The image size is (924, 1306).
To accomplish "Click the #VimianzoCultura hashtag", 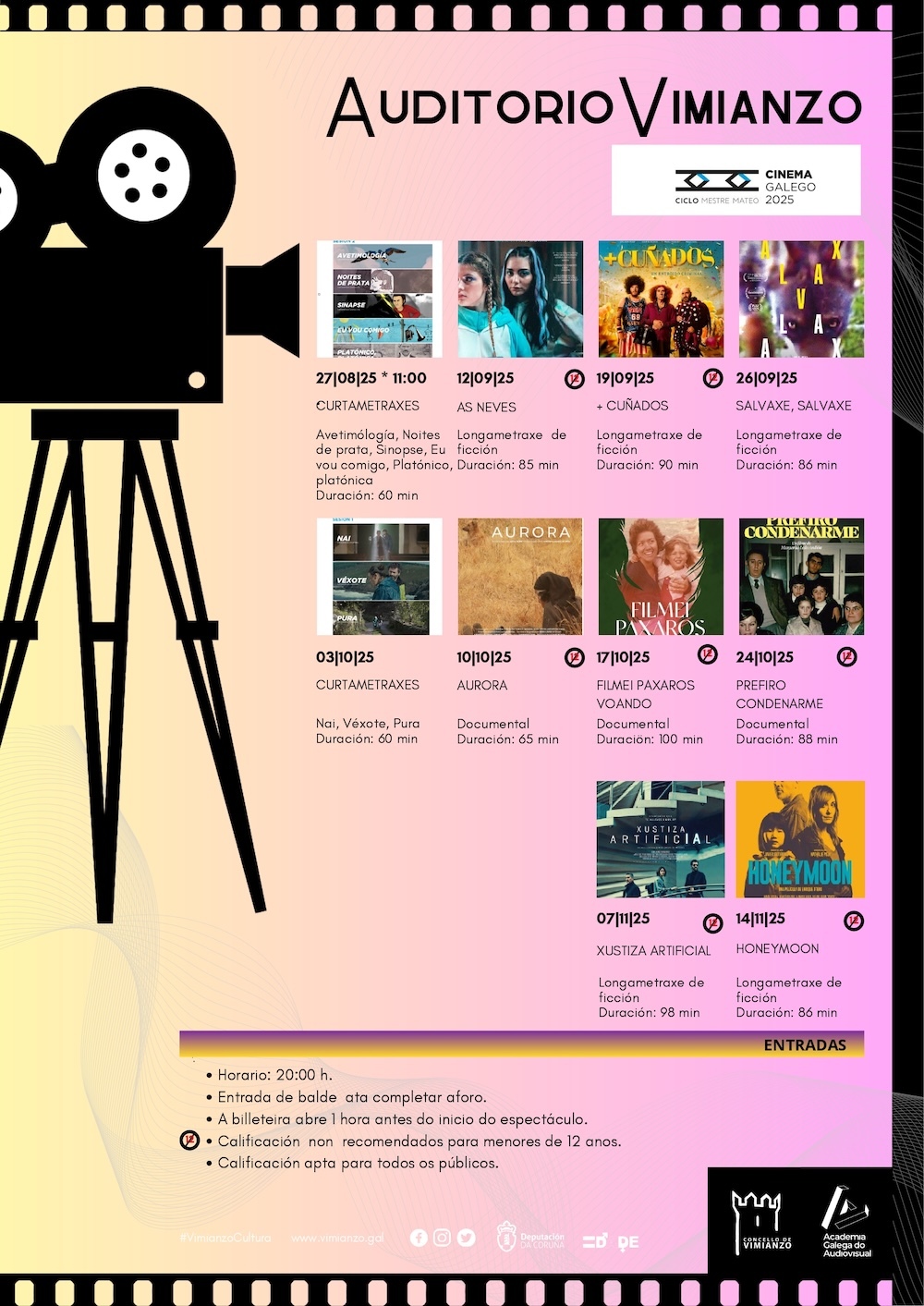I will click(x=225, y=1239).
